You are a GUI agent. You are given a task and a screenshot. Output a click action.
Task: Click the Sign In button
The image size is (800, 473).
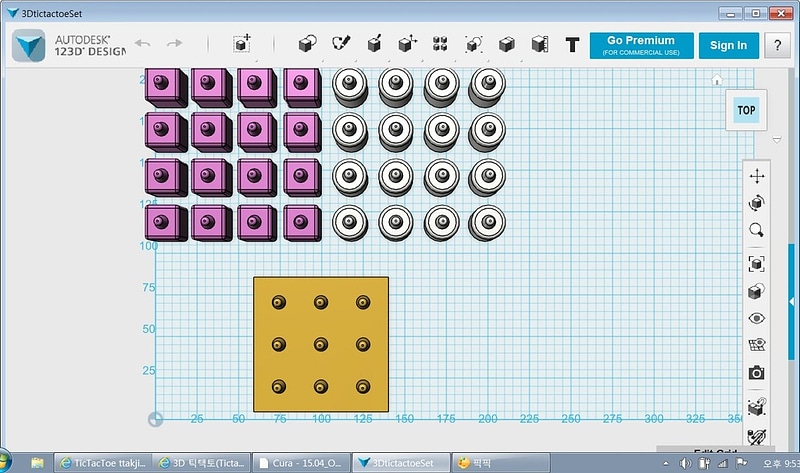click(x=729, y=45)
